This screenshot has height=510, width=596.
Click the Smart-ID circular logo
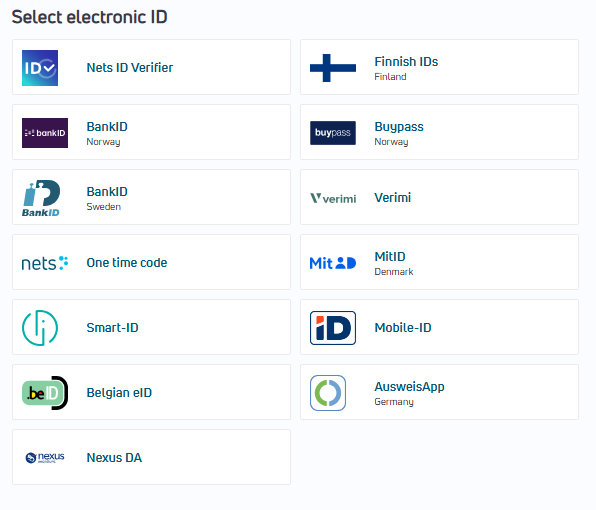(40, 328)
